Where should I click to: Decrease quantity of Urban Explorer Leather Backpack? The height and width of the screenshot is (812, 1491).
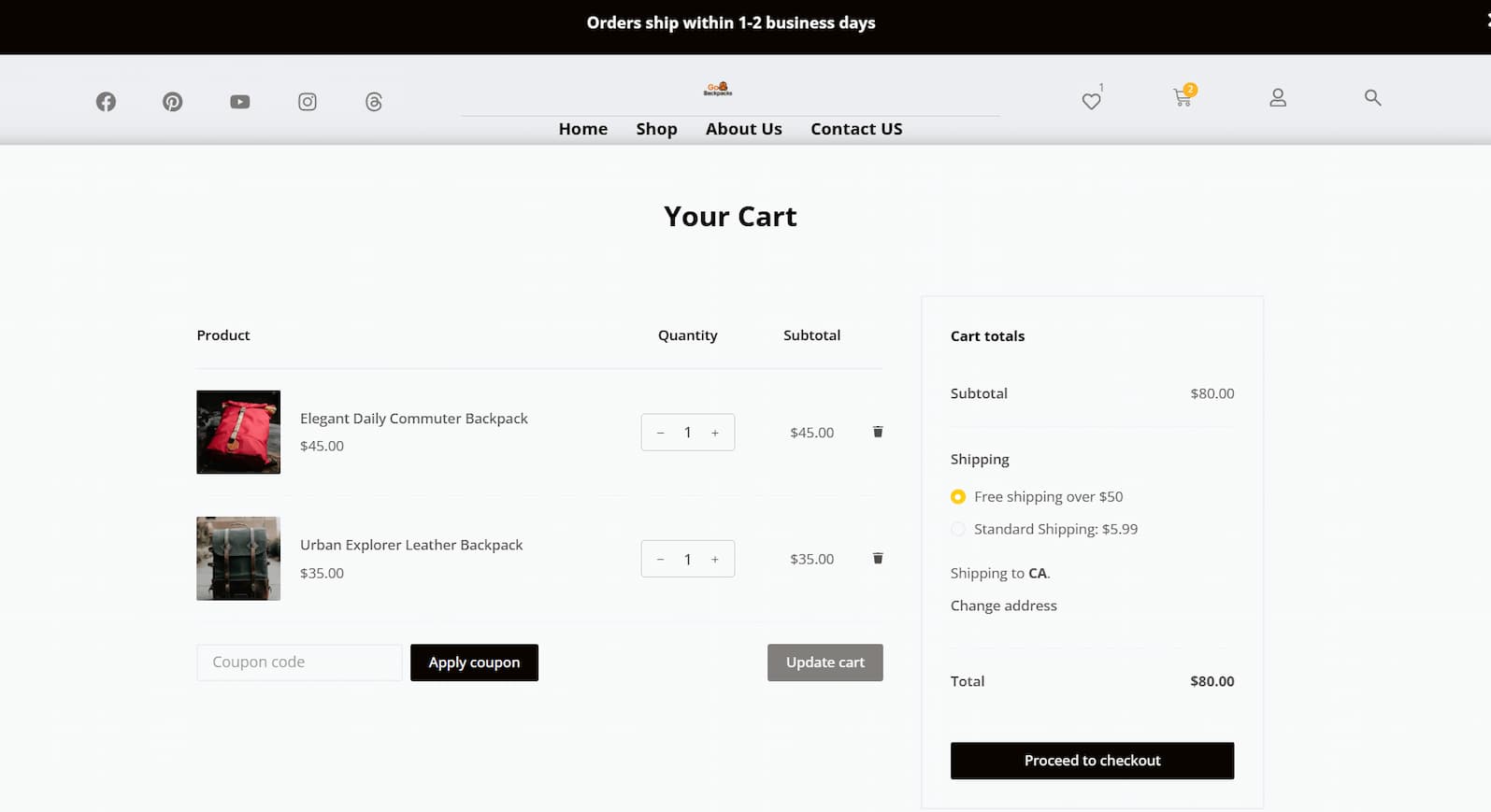[x=661, y=560]
